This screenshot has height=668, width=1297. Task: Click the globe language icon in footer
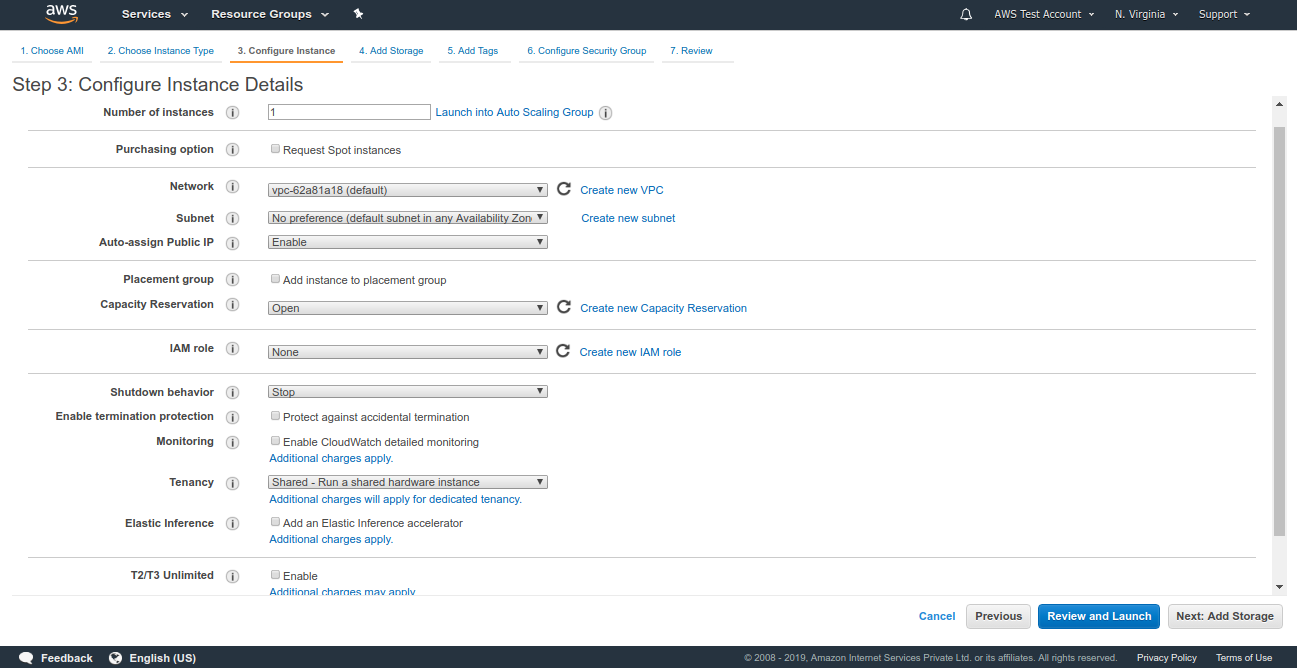[x=116, y=658]
